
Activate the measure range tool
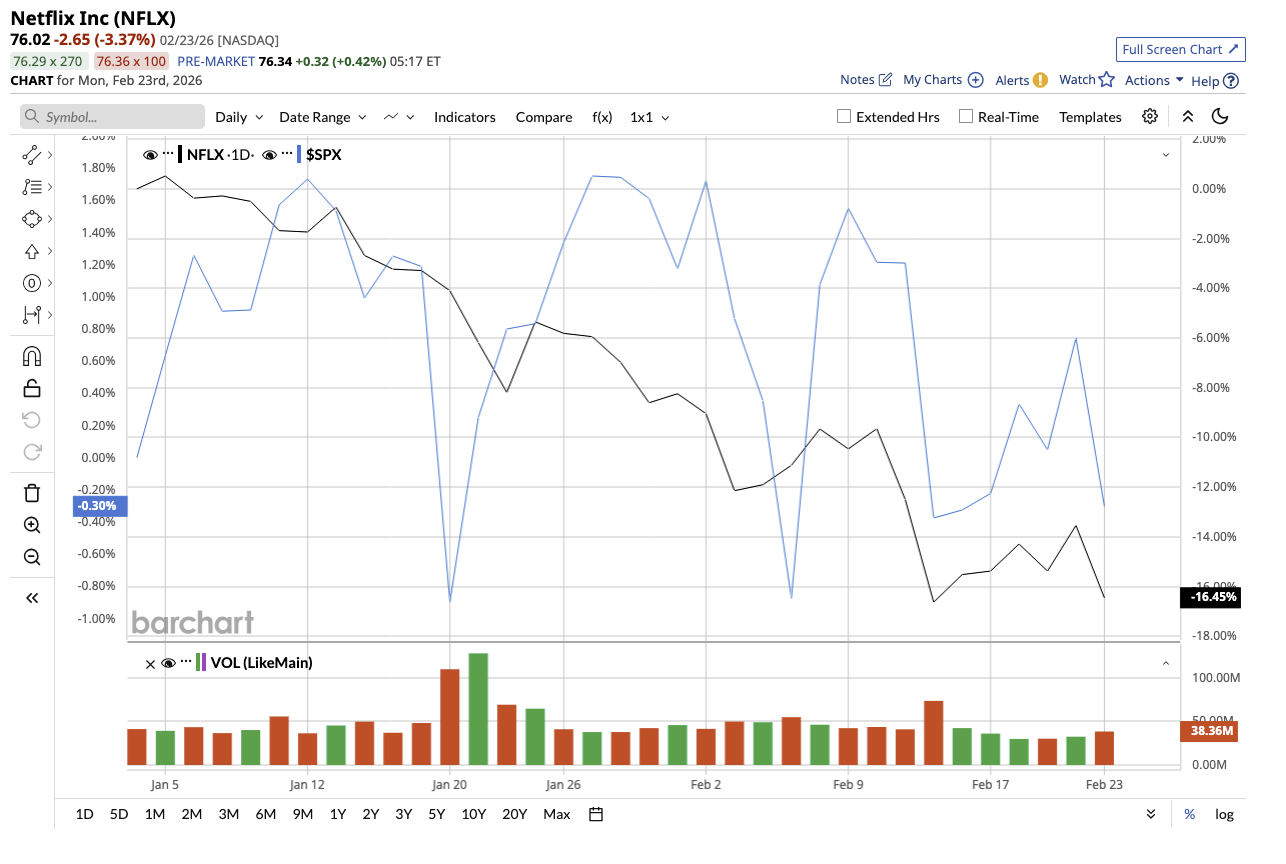(31, 315)
